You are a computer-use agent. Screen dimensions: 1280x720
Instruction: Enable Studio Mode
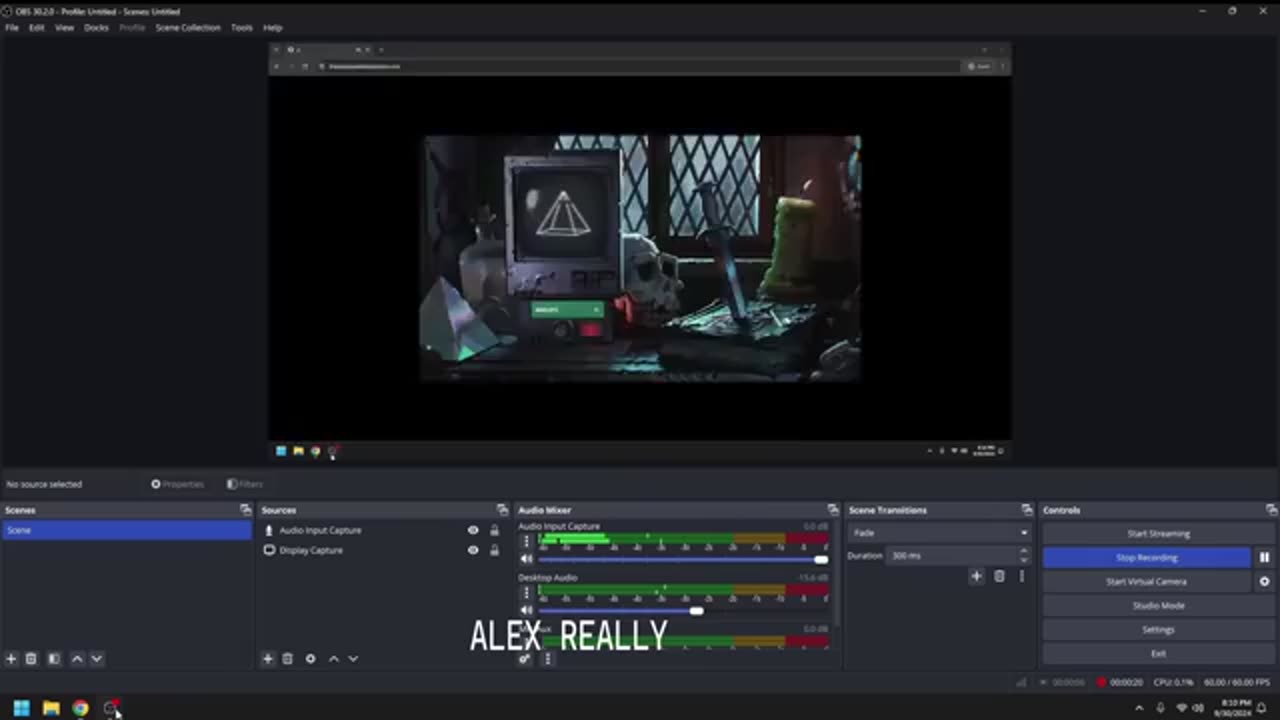[1158, 605]
